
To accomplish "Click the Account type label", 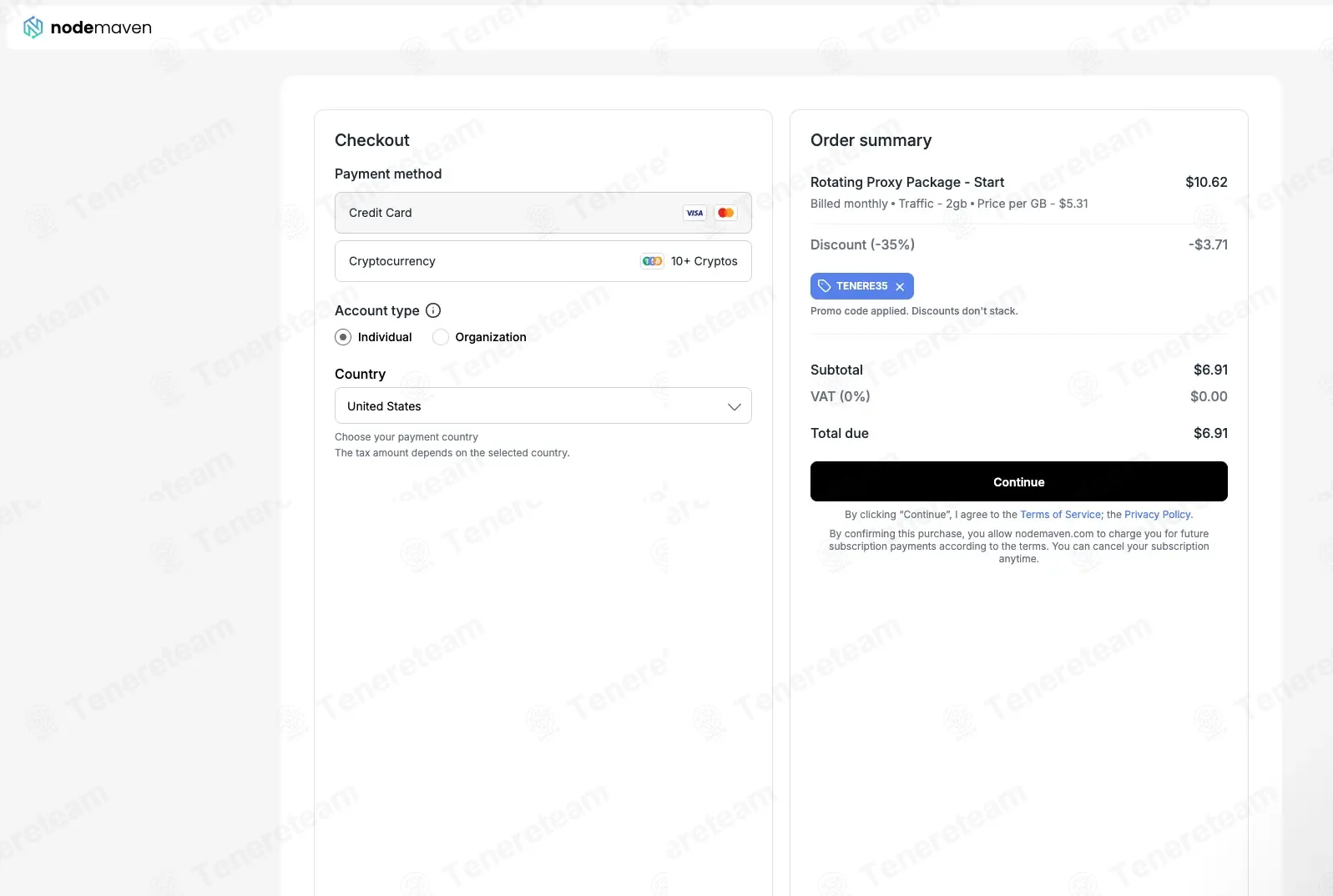I will point(377,310).
